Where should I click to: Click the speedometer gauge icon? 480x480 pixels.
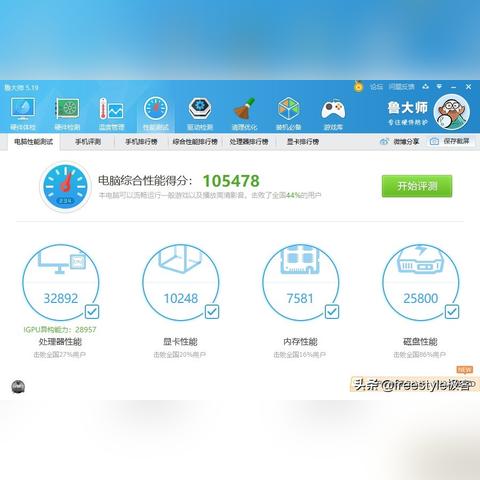(x=65, y=187)
